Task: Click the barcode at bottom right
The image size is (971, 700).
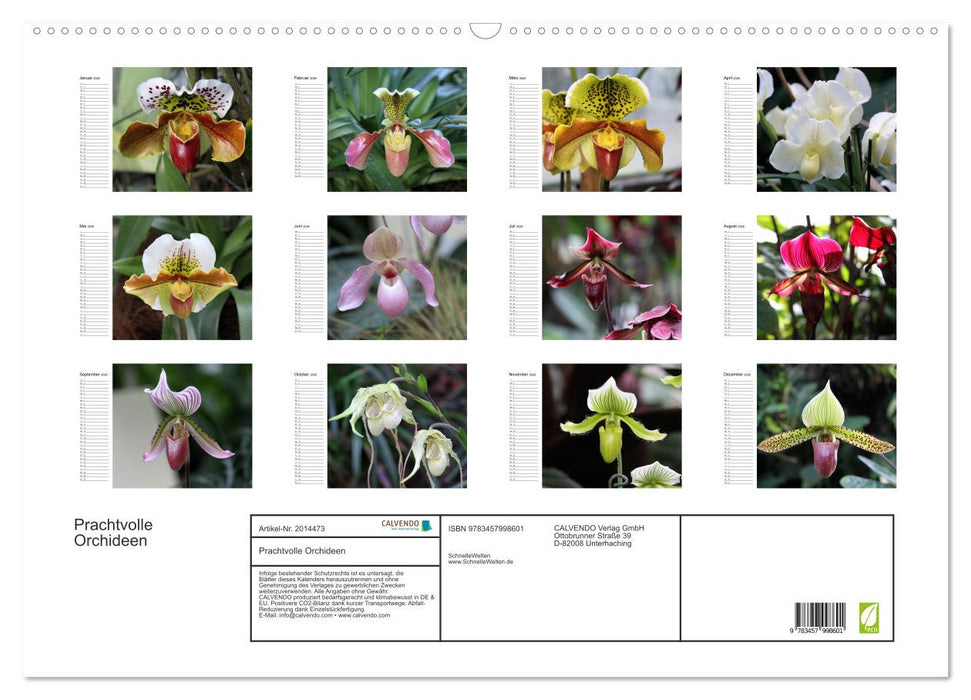Action: pos(822,616)
